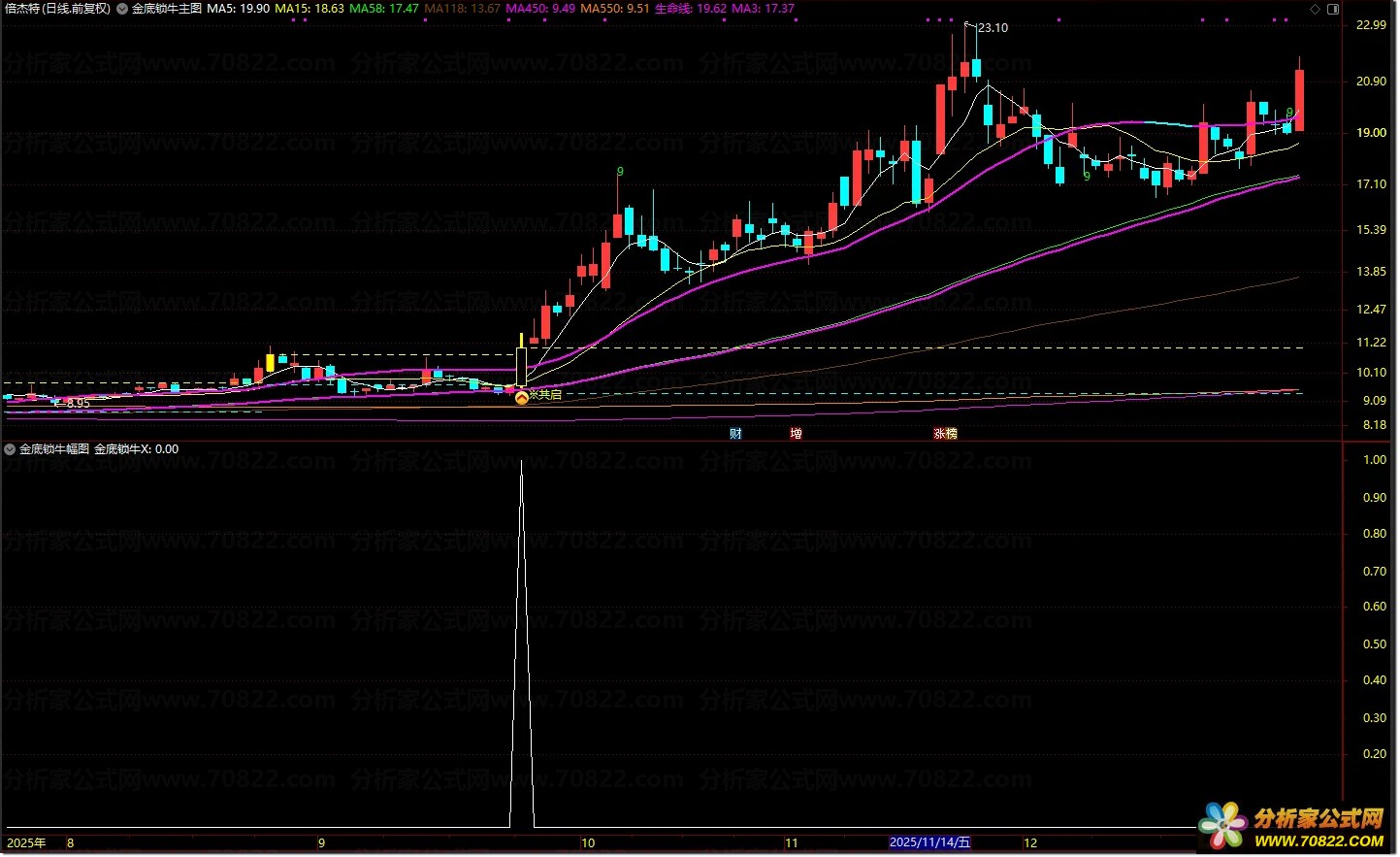Click the 分析家公式网 logo at bottom right
Screen dimensions: 1400x857
point(1294,826)
